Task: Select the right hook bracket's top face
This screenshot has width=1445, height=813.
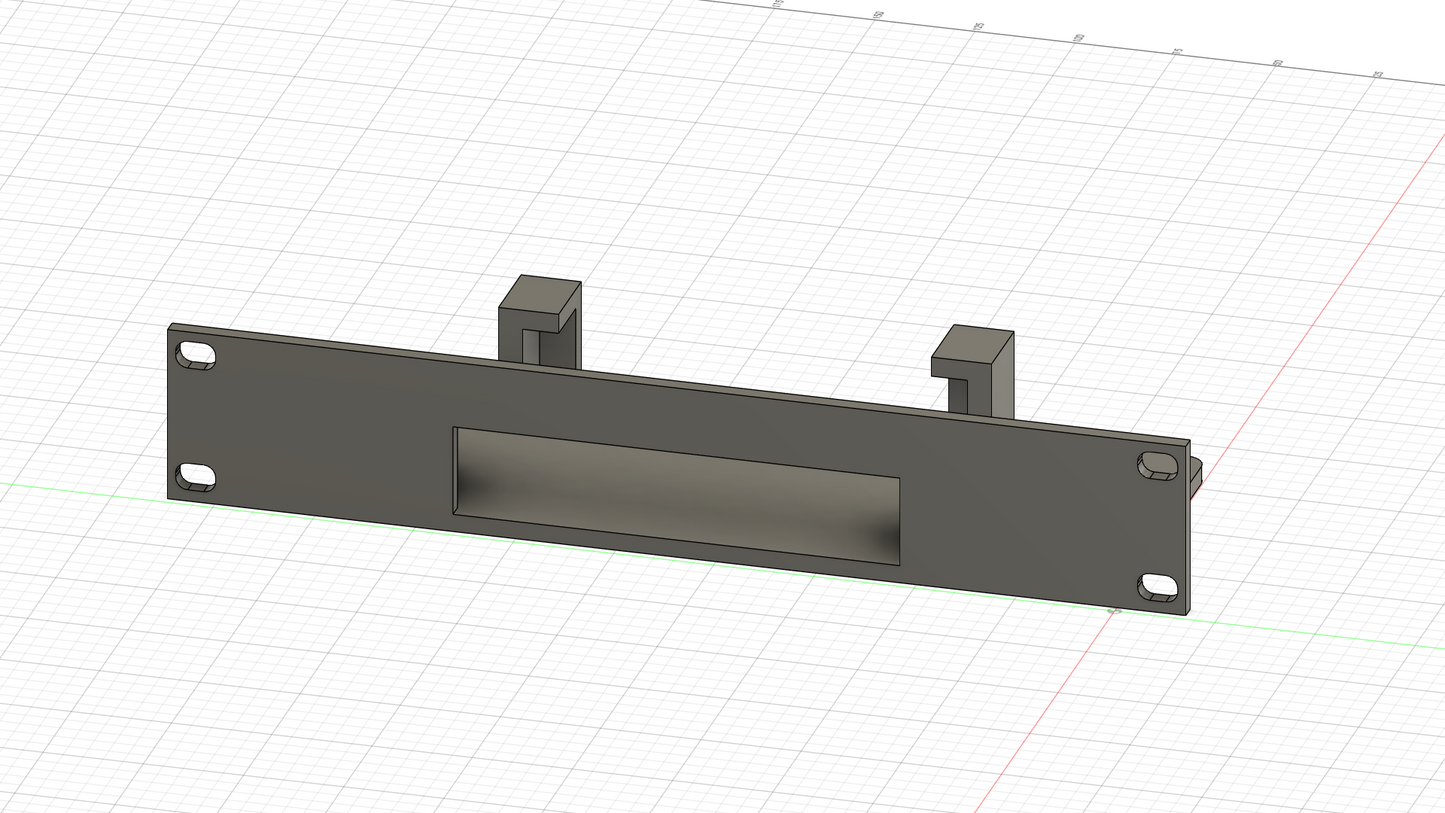Action: tap(974, 342)
